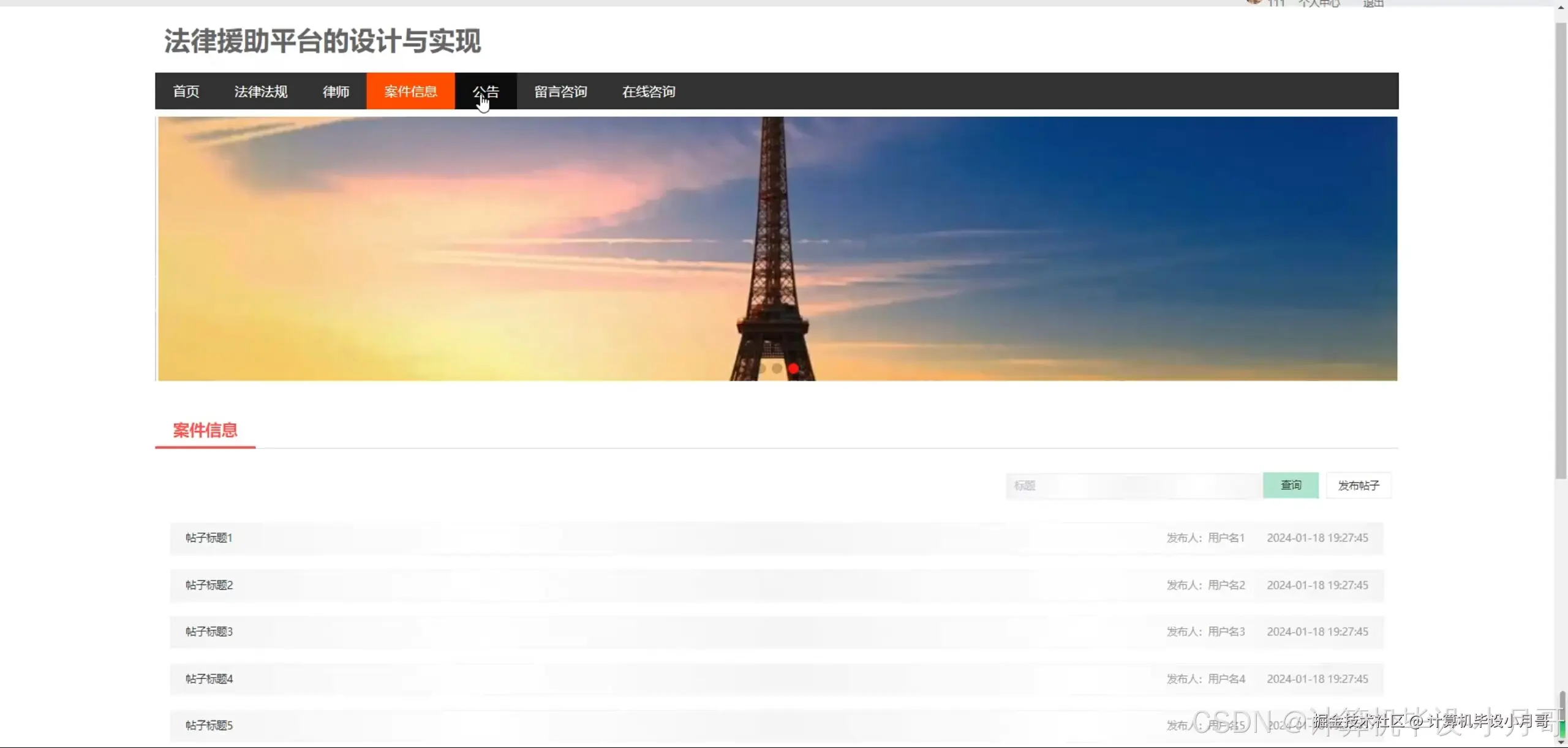Focus the 标题 search input field
Viewport: 1568px width, 748px height.
click(x=1133, y=485)
